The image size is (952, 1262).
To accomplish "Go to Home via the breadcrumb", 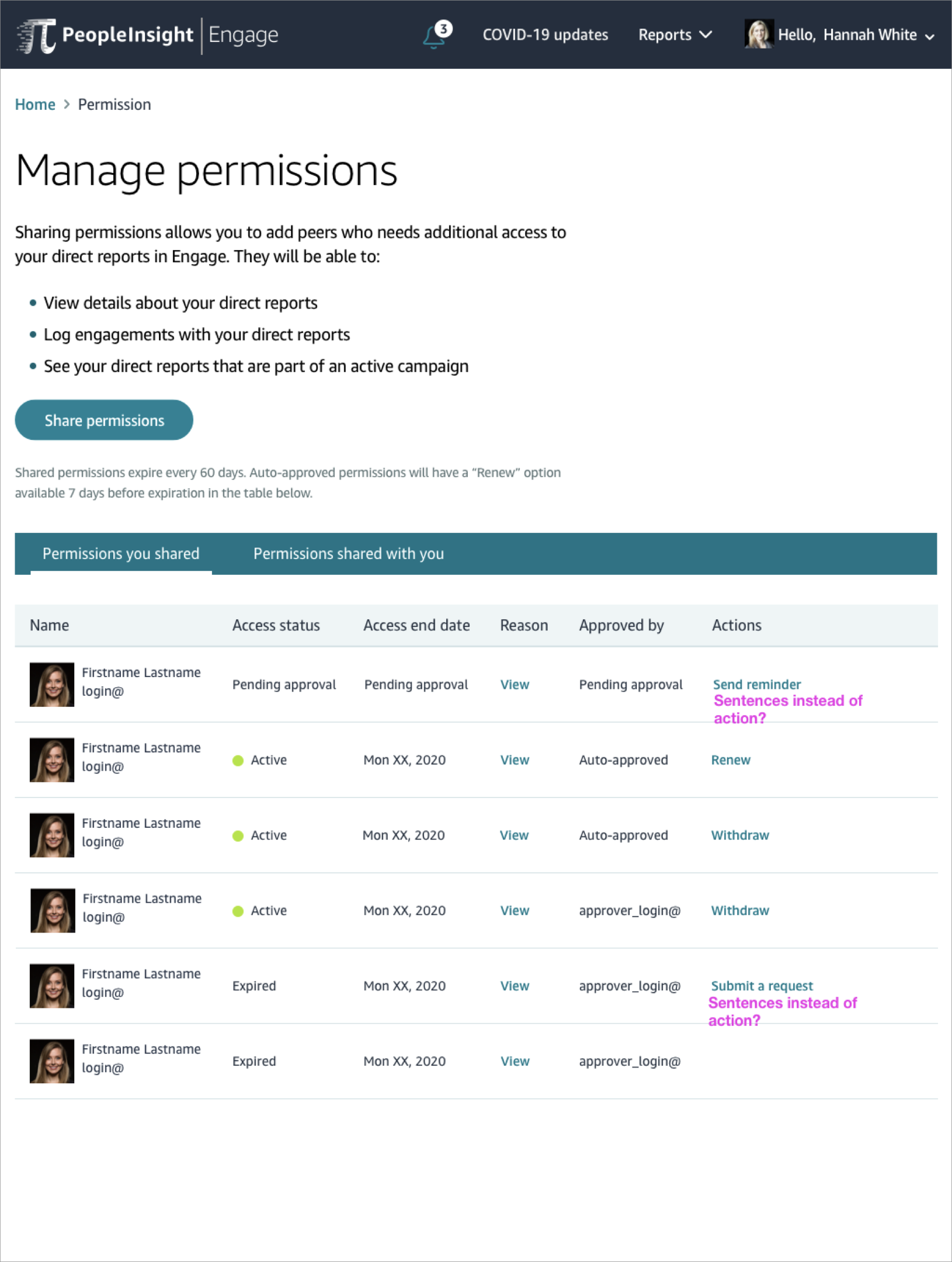I will click(35, 105).
